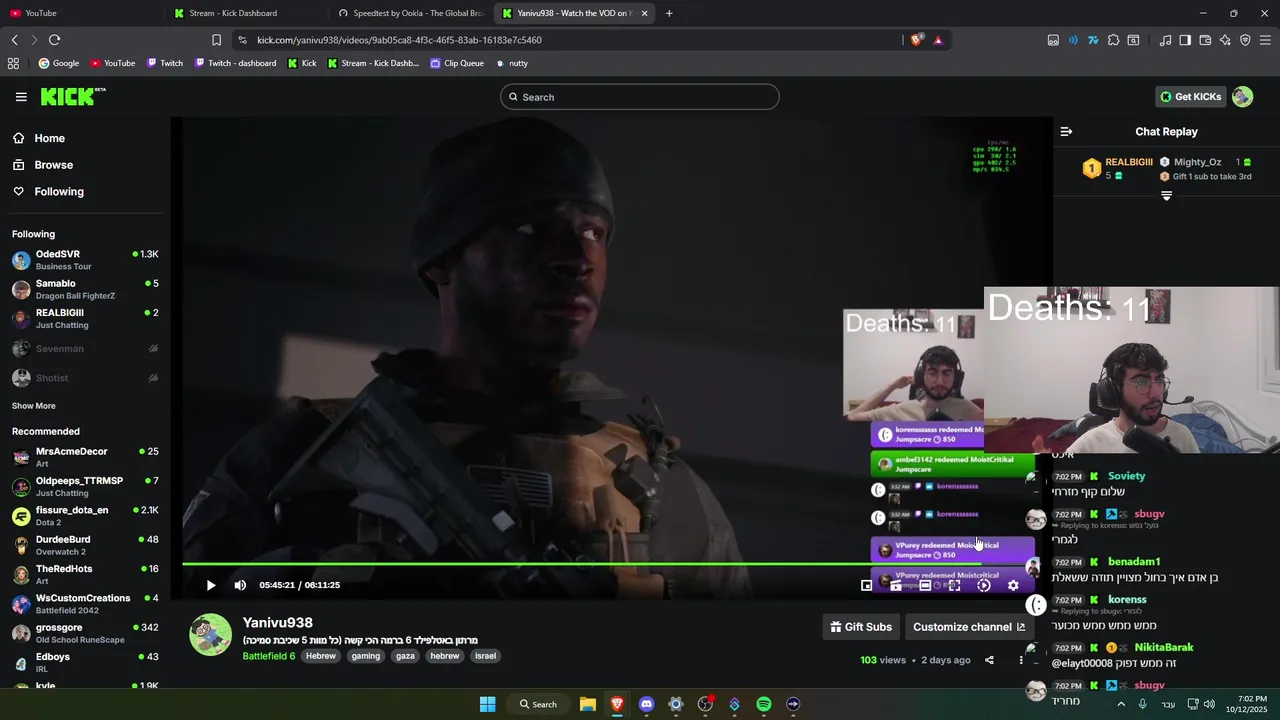Viewport: 1280px width, 720px height.
Task: Click Get KICKs button
Action: coord(1190,97)
